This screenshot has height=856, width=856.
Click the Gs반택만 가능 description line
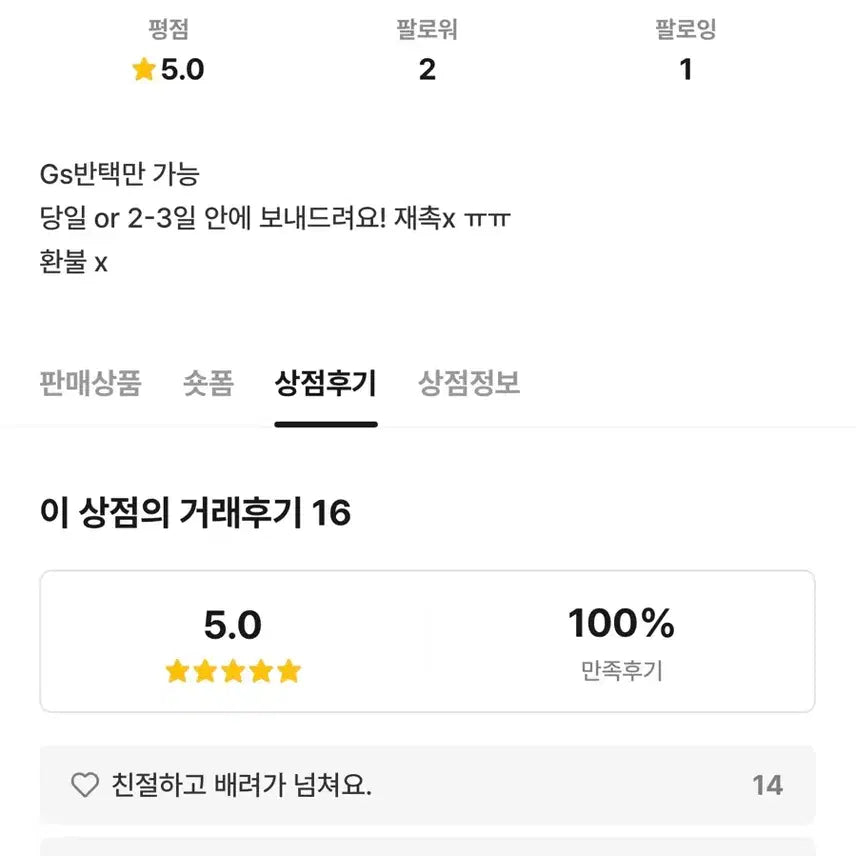pos(119,175)
